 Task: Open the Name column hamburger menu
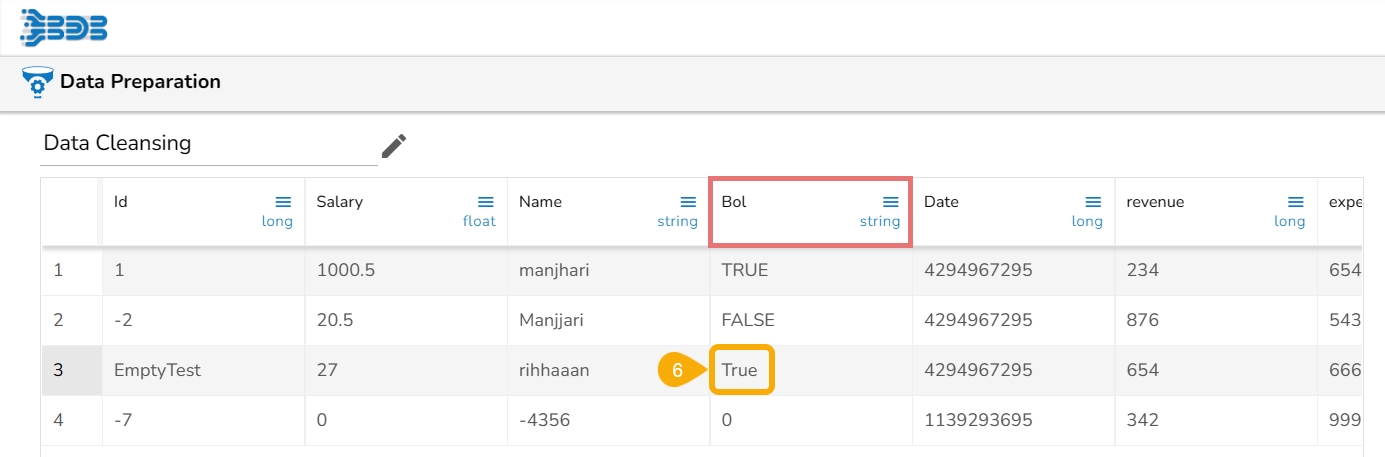[x=688, y=202]
